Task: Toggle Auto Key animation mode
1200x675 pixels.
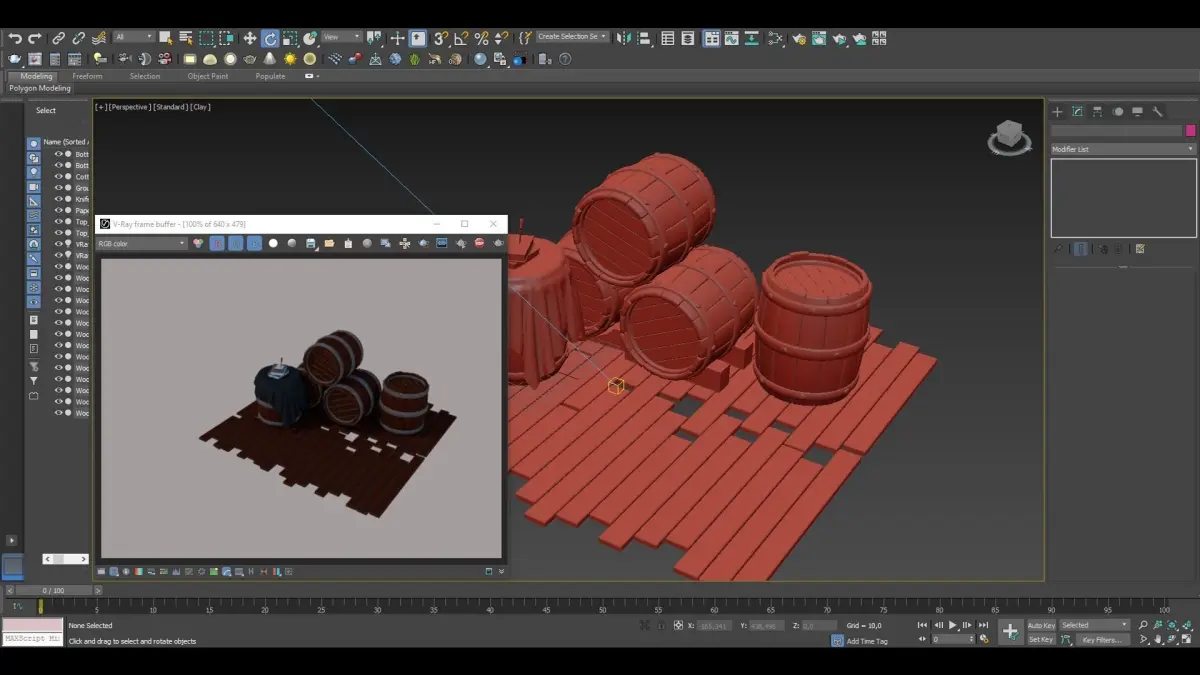Action: pyautogui.click(x=1041, y=625)
